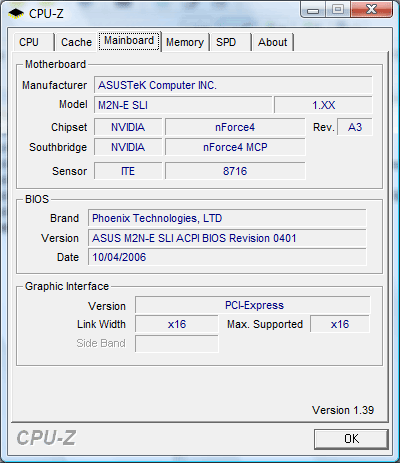Click the NVIDIA chipset vendor field

click(x=128, y=127)
